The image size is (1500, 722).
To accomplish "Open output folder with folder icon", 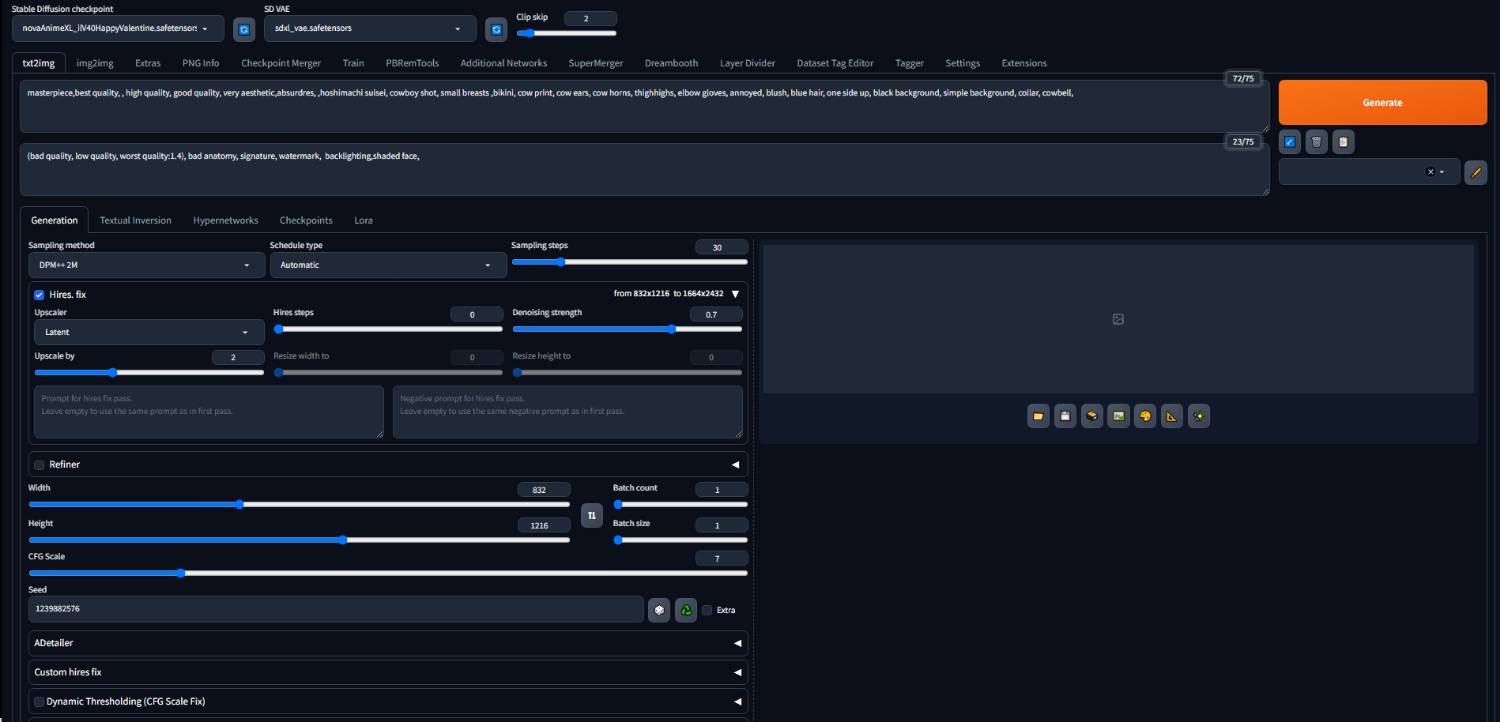I will tap(1038, 416).
